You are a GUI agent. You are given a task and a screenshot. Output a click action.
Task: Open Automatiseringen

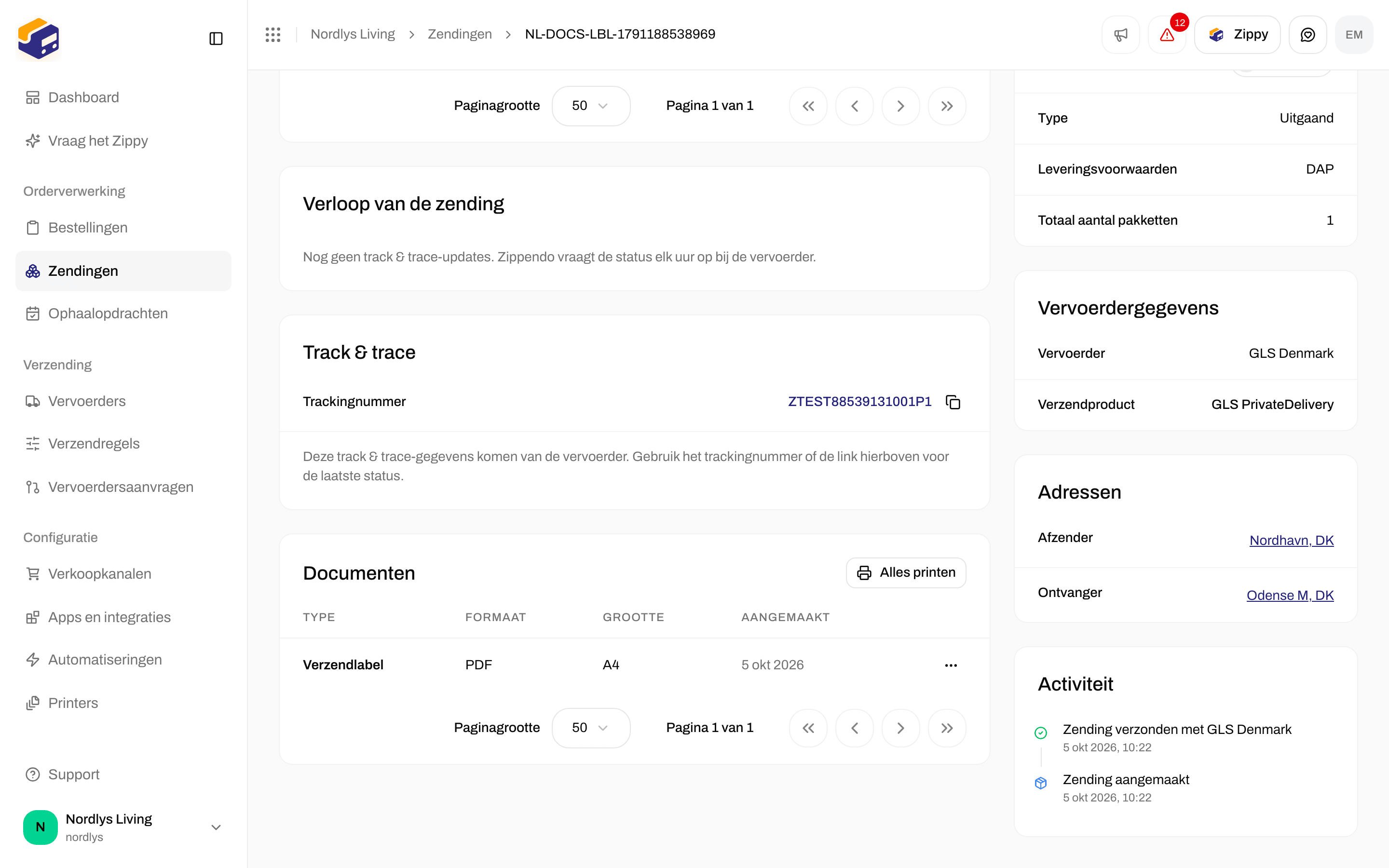coord(123,660)
